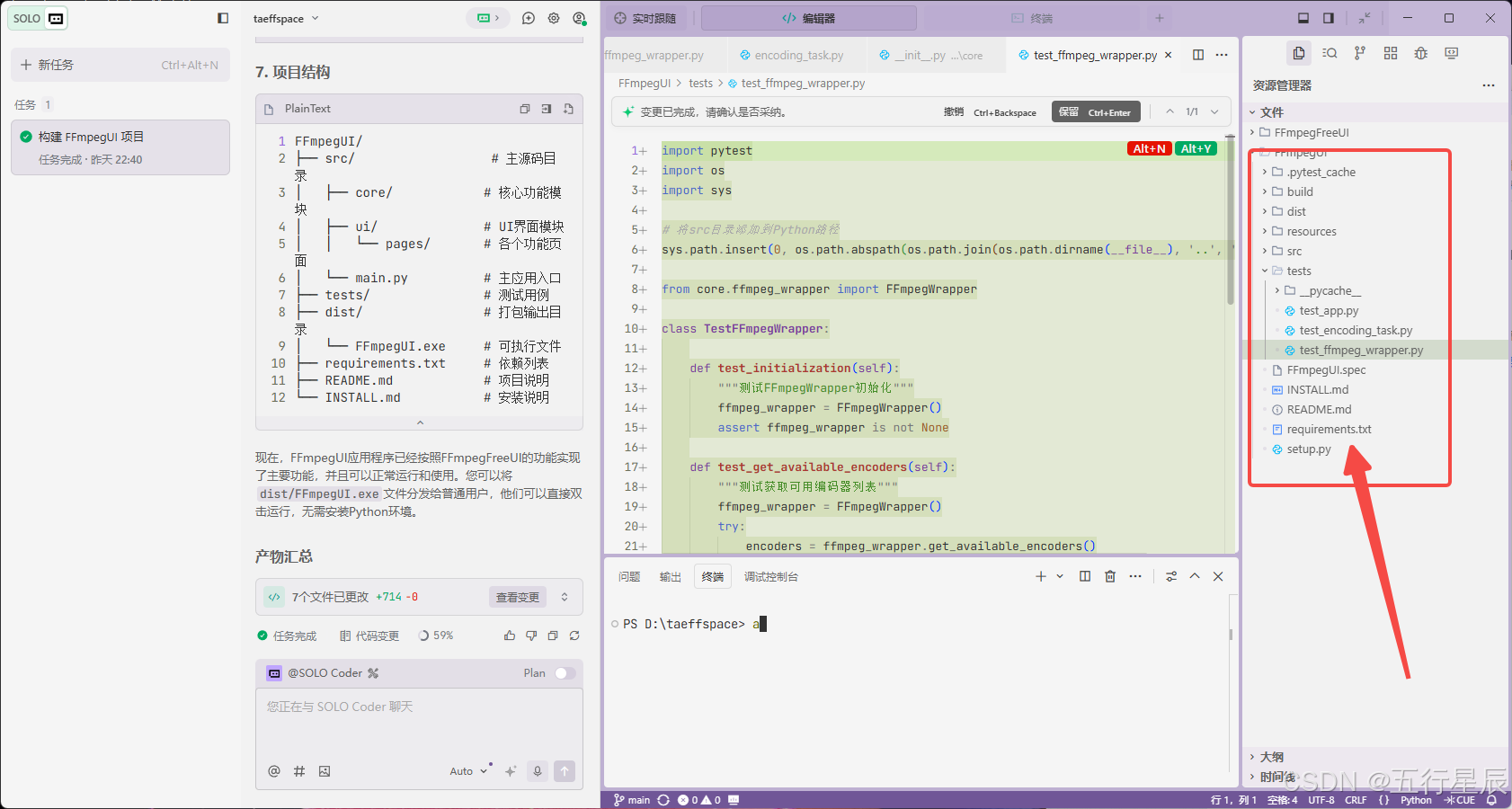Open the user account avatar icon
1512x809 pixels.
pyautogui.click(x=579, y=18)
